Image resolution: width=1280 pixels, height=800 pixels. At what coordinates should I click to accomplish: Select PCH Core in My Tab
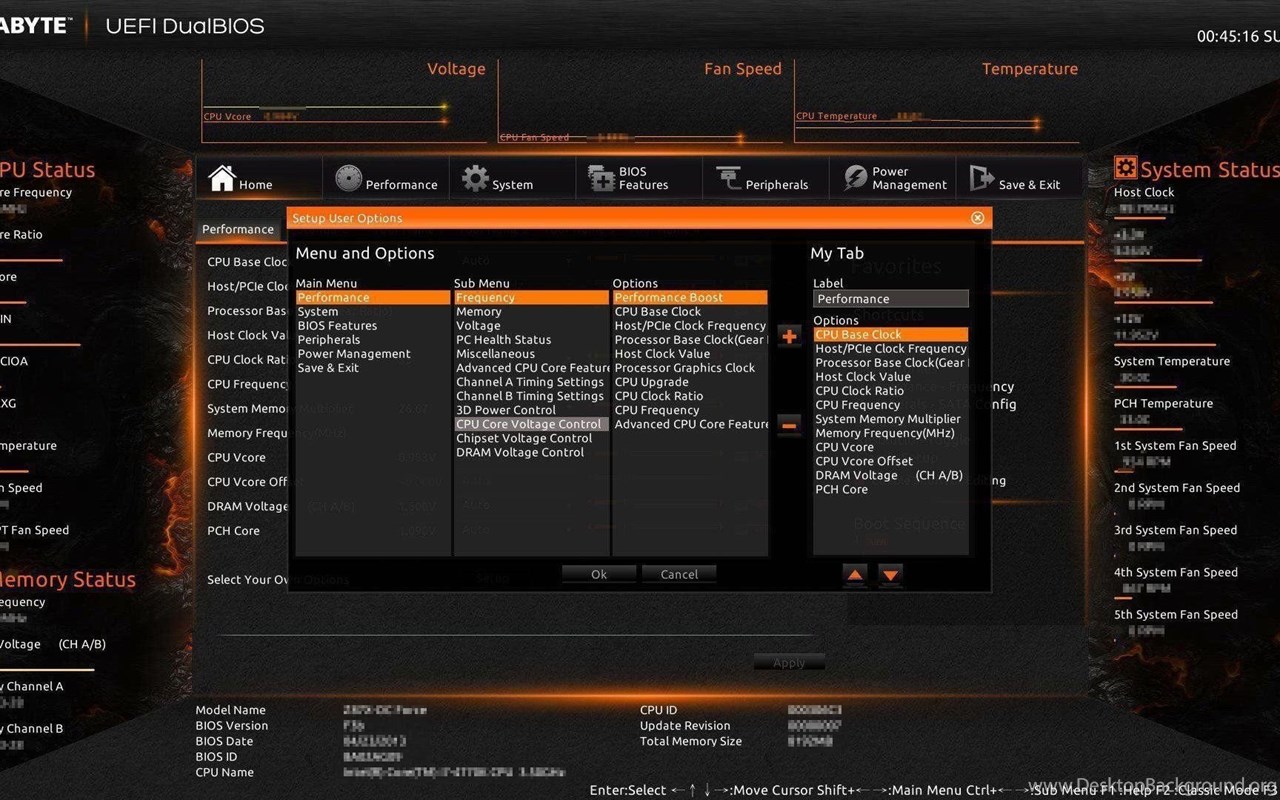pyautogui.click(x=890, y=489)
